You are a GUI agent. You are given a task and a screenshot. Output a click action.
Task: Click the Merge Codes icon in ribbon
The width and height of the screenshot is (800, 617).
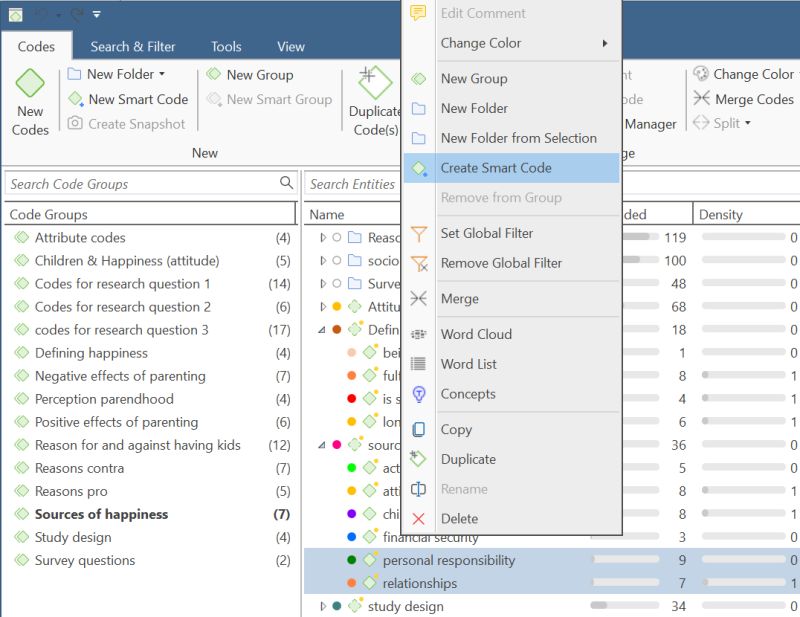pos(702,98)
